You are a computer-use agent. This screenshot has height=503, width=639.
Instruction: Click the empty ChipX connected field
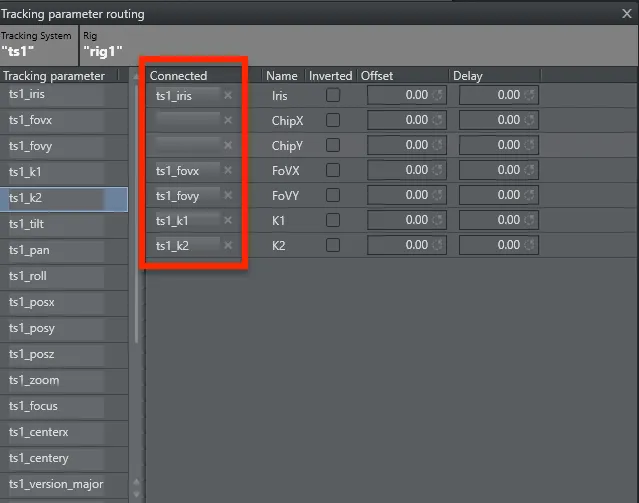[188, 120]
